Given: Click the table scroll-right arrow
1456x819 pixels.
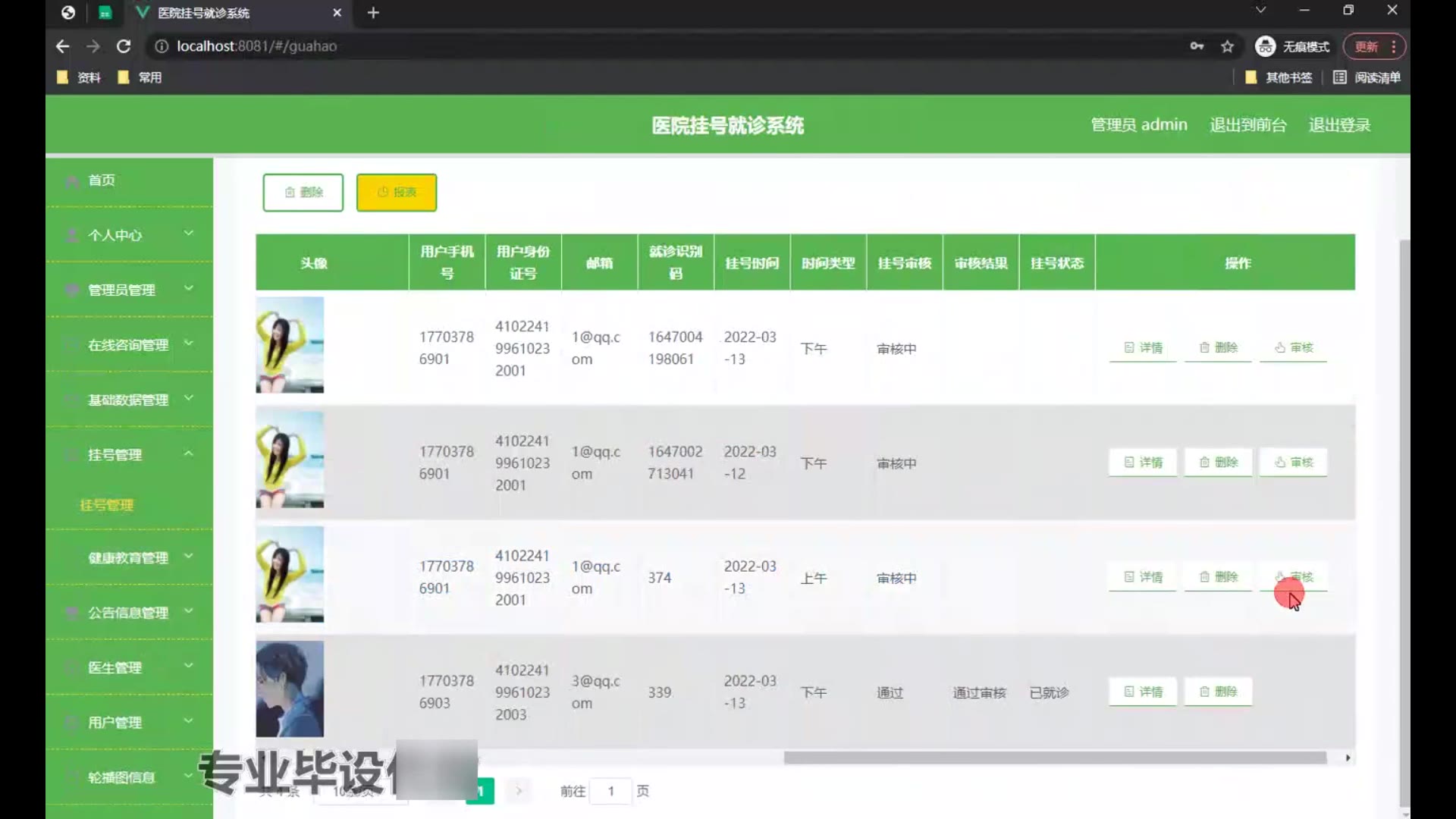Looking at the screenshot, I should (1348, 758).
